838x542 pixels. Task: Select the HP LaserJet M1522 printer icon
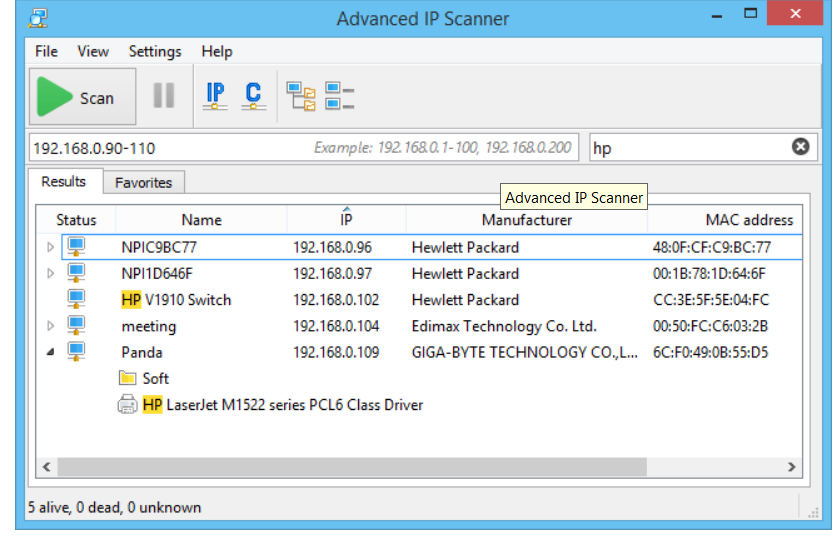click(x=128, y=405)
